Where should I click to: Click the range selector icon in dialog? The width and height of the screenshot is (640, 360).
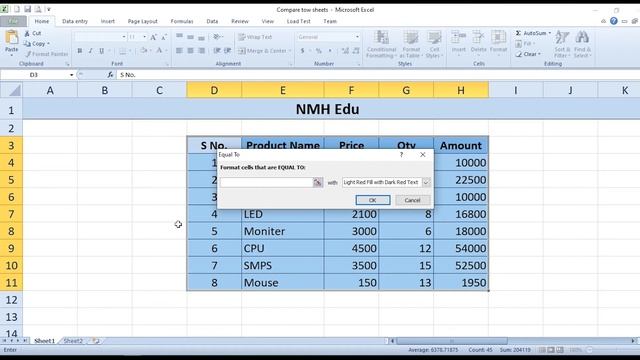pyautogui.click(x=318, y=182)
